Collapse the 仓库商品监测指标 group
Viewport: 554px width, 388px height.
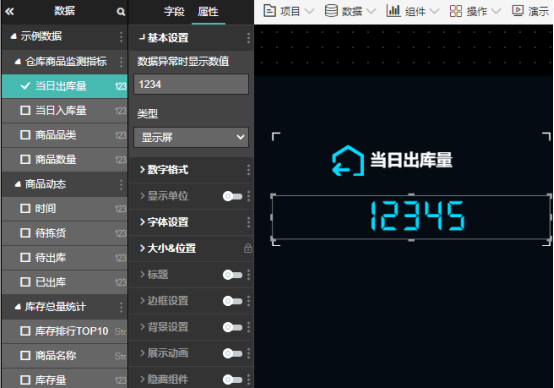point(18,62)
